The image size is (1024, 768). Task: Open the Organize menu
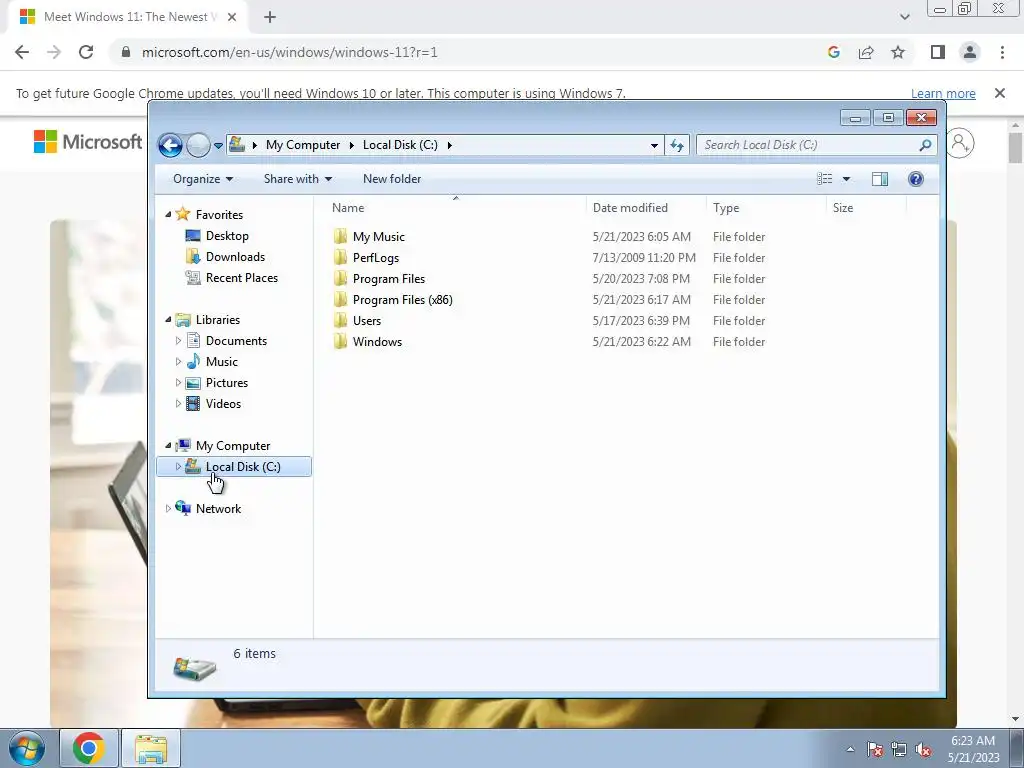202,179
